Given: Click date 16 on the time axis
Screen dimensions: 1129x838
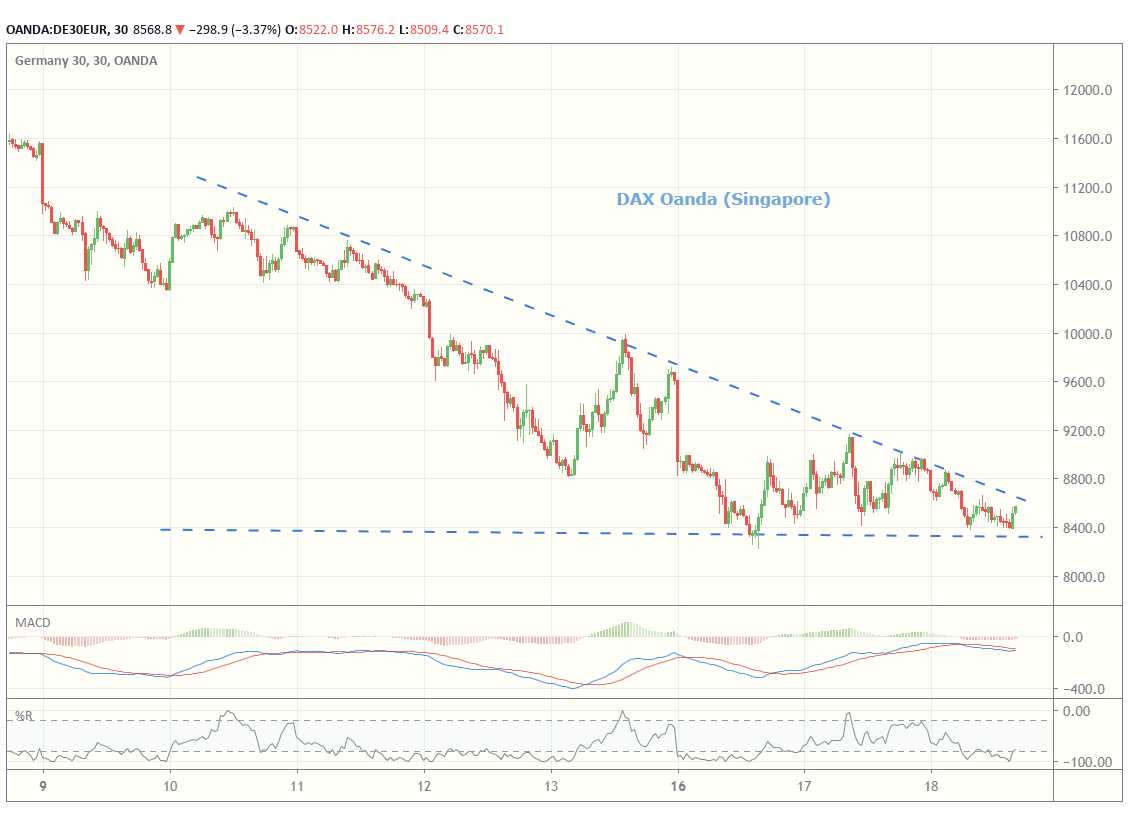Looking at the screenshot, I should click(x=678, y=785).
